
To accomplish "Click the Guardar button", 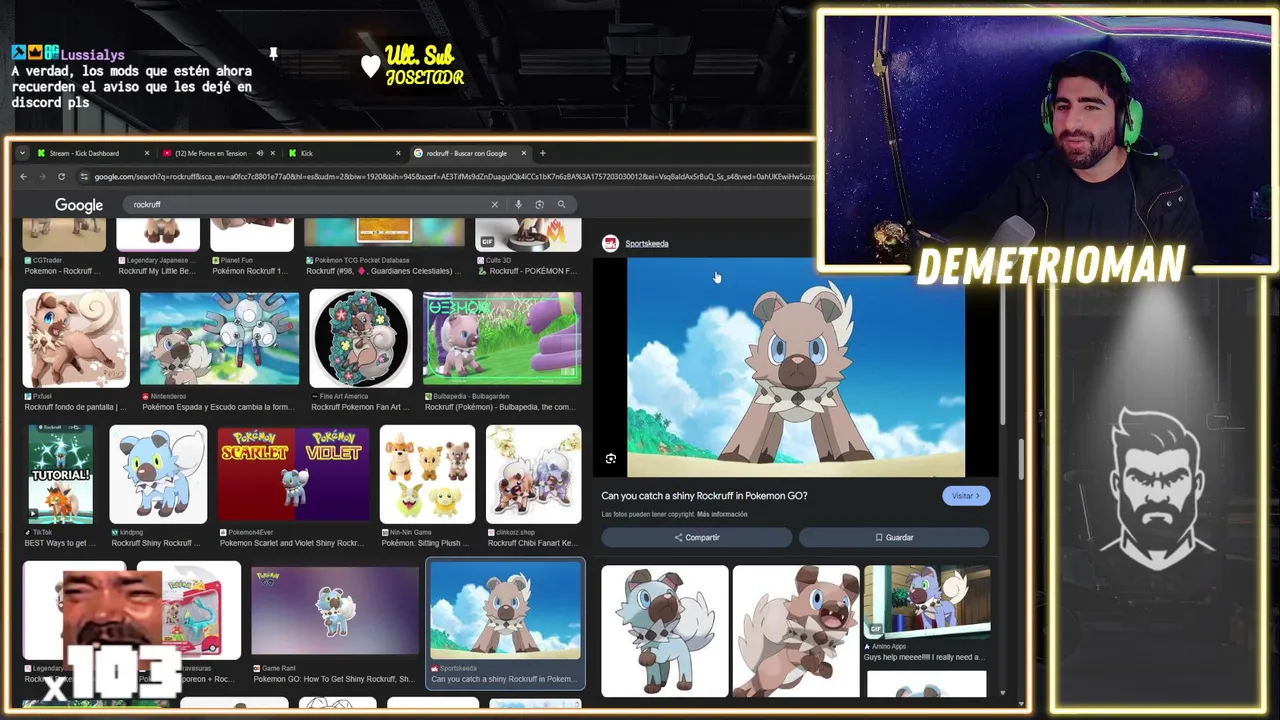I will coord(894,537).
